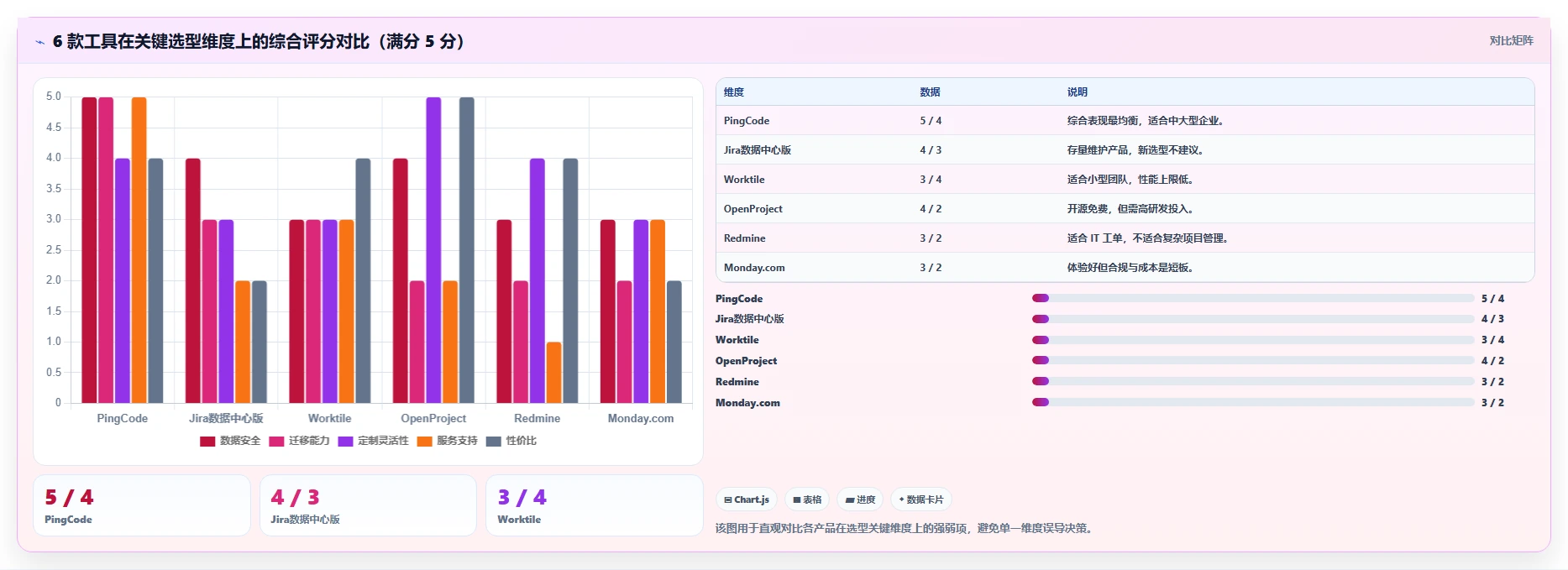Click the chart main title text

click(x=259, y=41)
